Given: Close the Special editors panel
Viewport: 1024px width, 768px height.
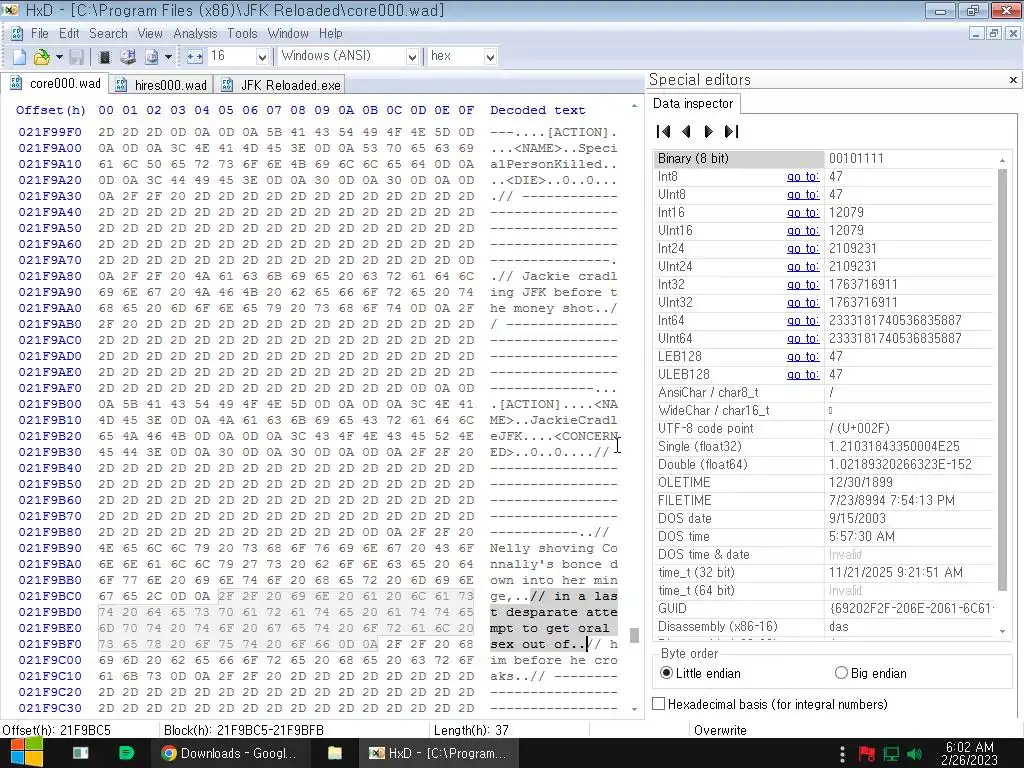Looking at the screenshot, I should (1013, 80).
